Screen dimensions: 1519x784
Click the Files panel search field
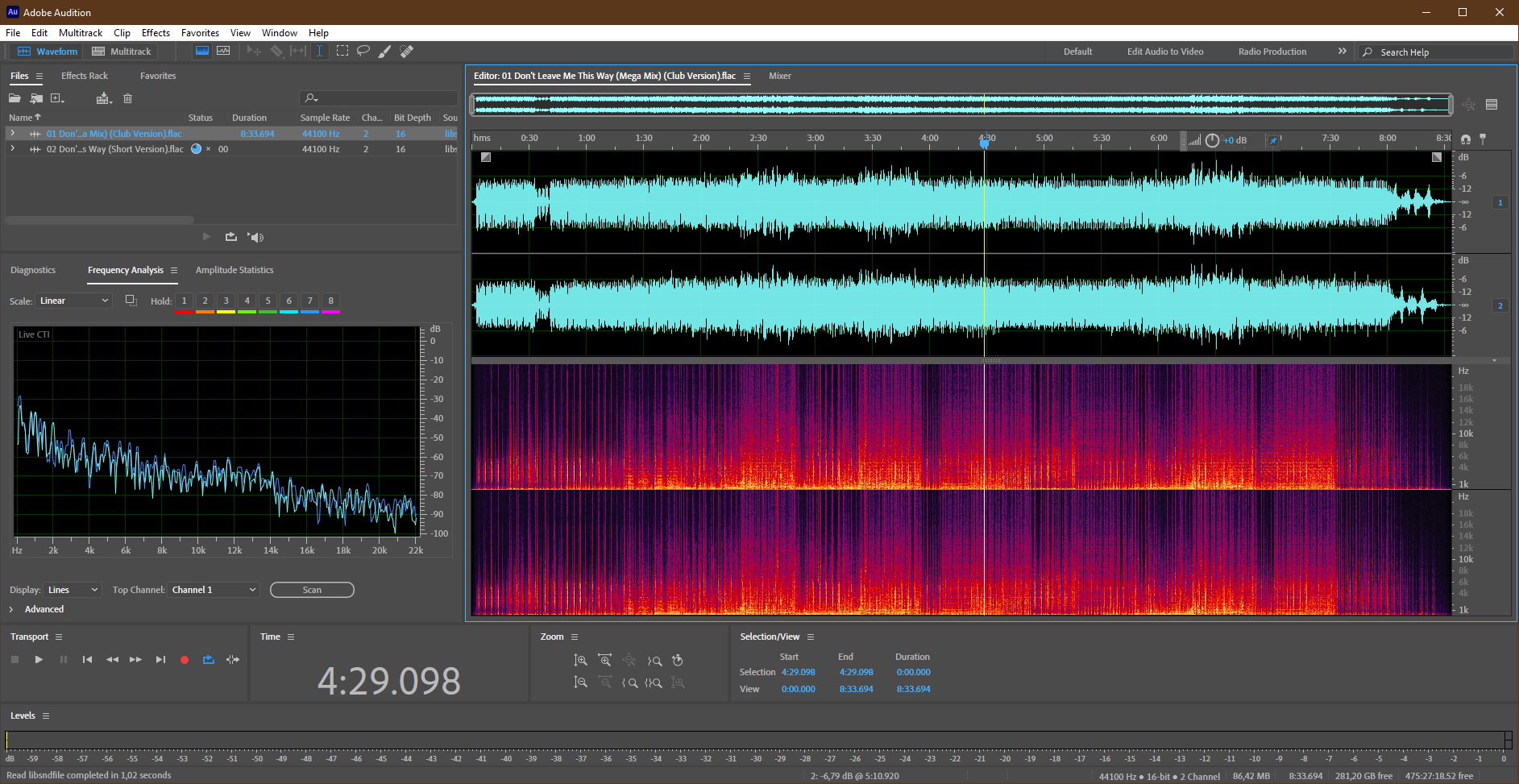(x=379, y=98)
